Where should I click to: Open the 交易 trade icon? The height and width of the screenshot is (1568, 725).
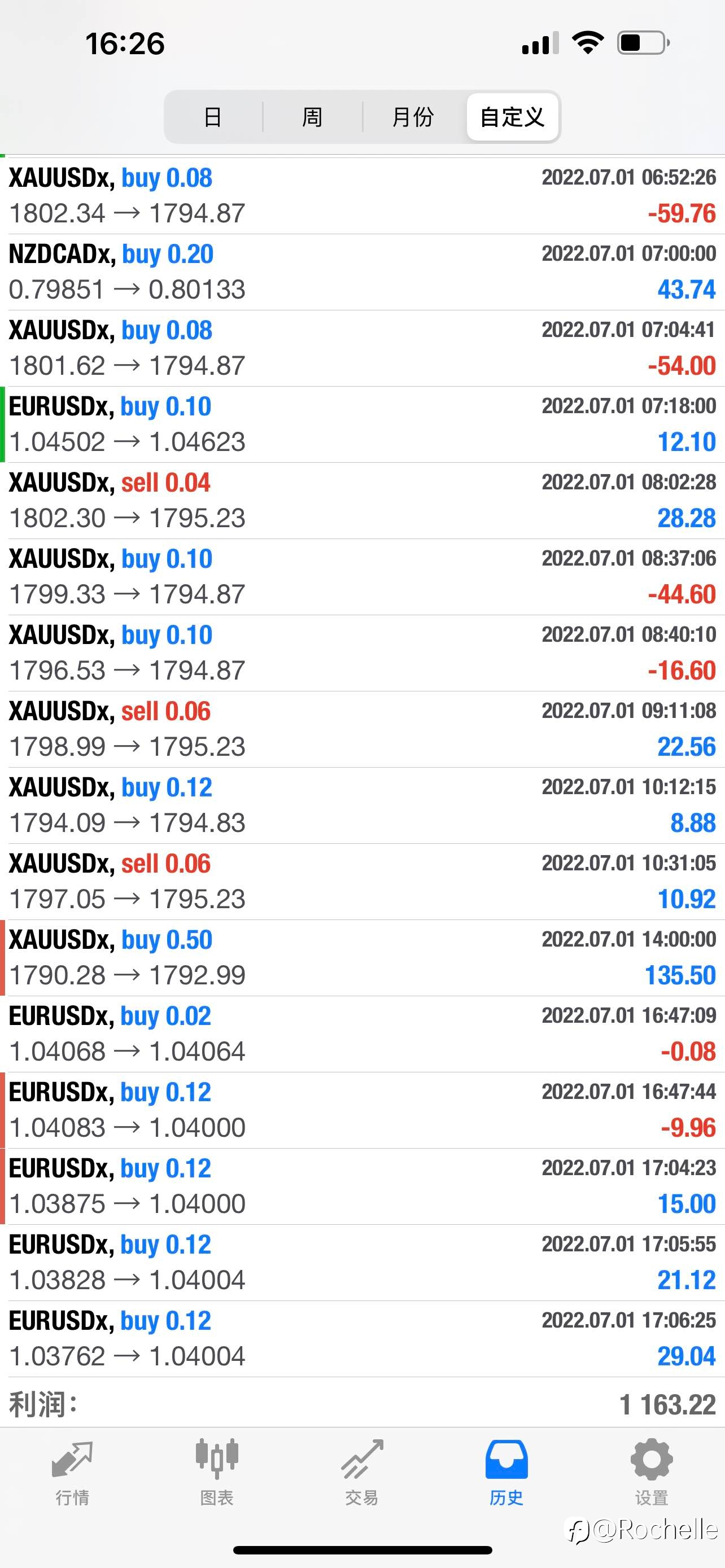click(362, 1459)
